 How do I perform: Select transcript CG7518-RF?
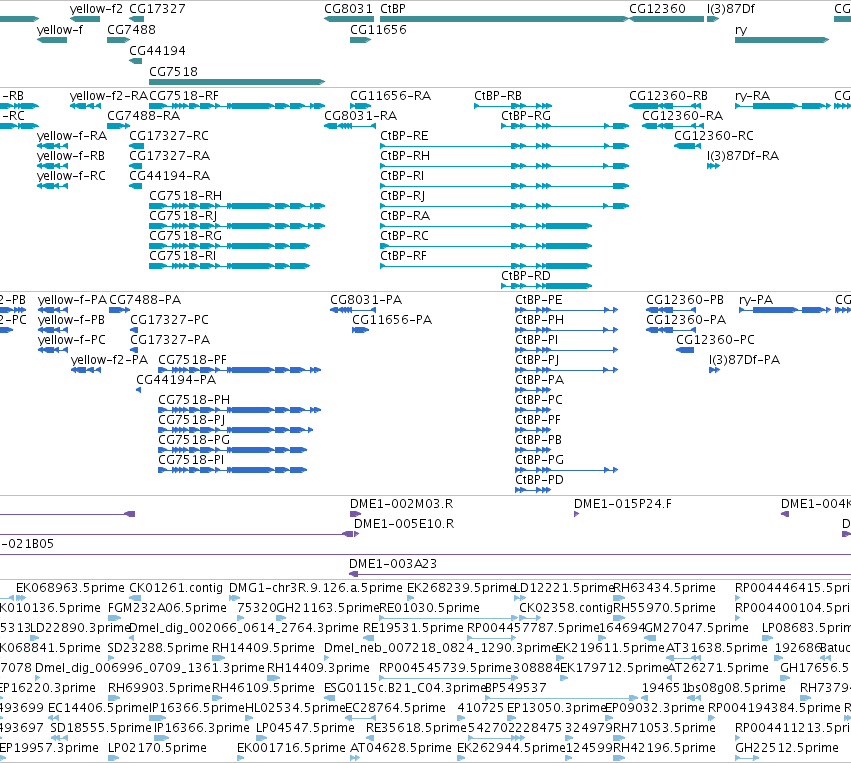tap(237, 106)
